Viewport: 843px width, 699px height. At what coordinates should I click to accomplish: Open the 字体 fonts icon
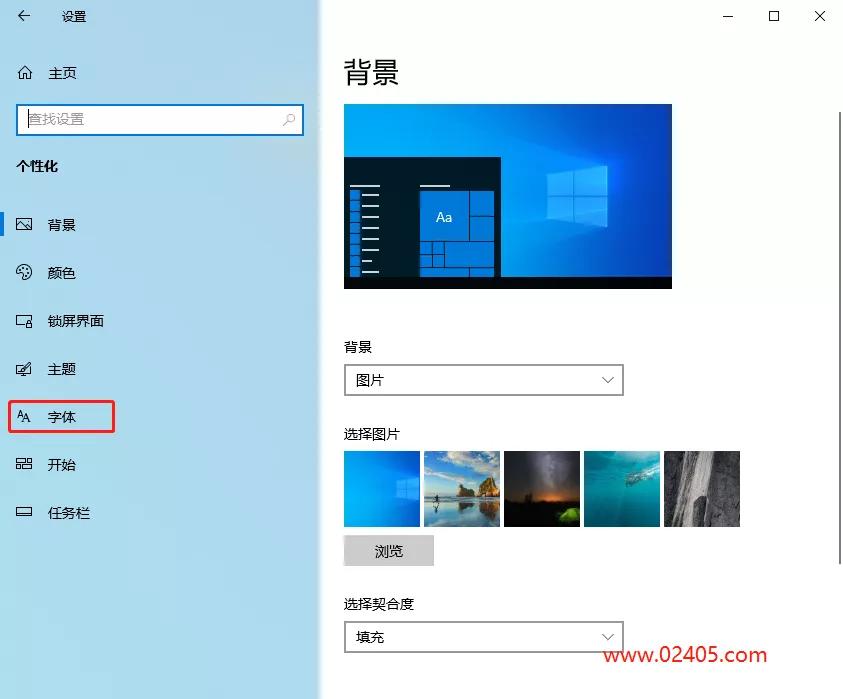pyautogui.click(x=24, y=416)
